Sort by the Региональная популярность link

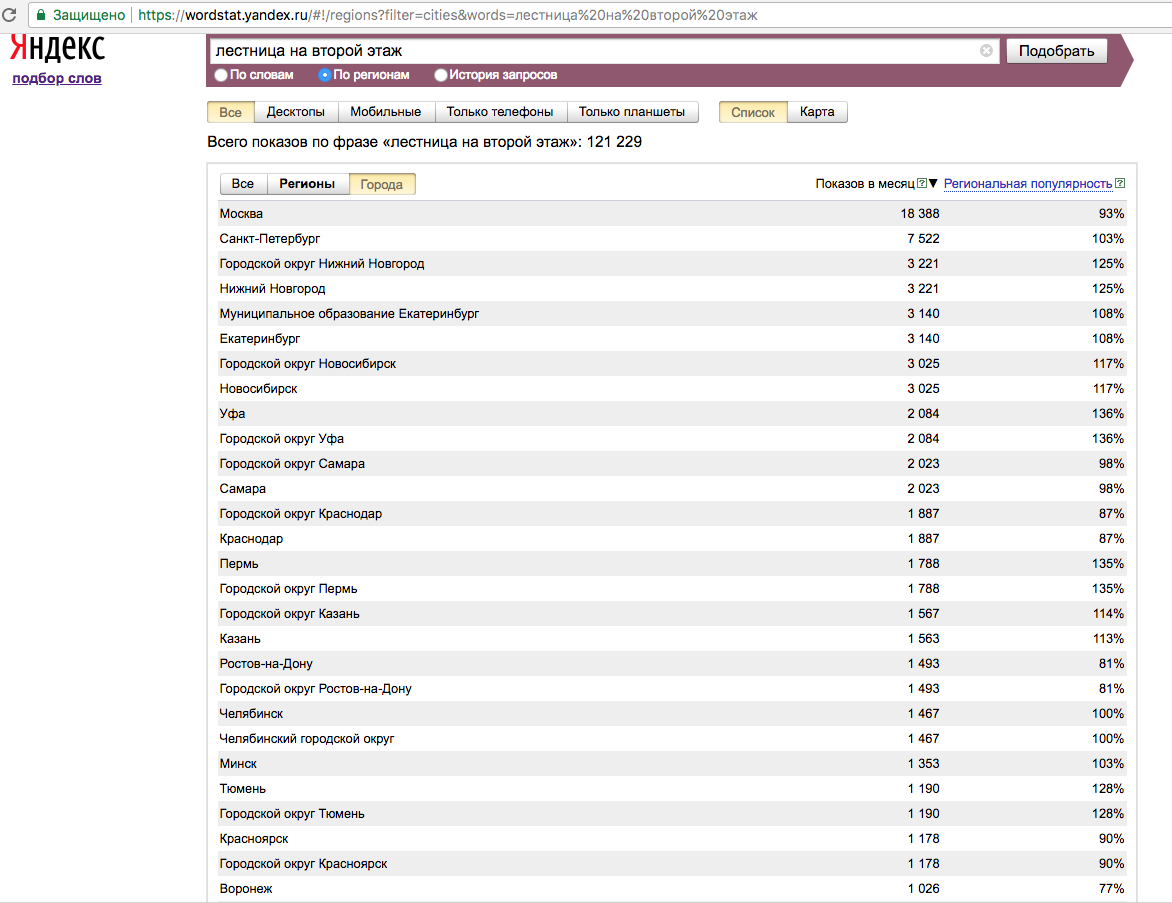click(1028, 184)
